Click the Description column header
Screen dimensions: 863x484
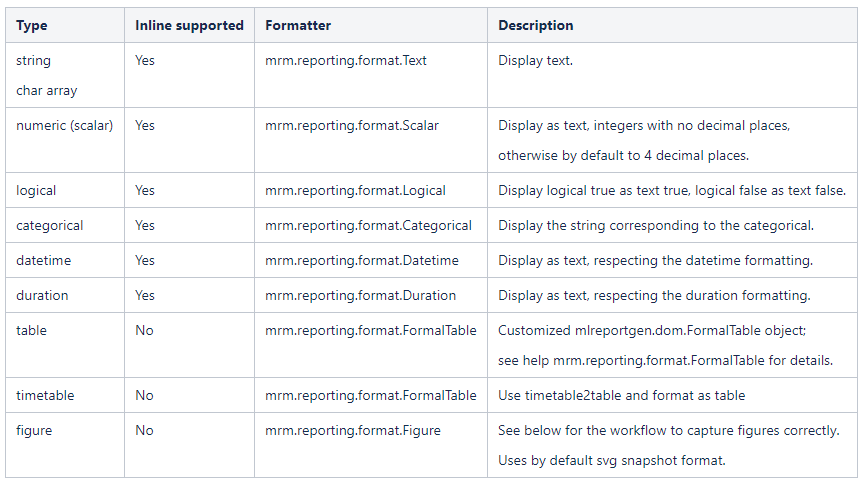pyautogui.click(x=536, y=25)
